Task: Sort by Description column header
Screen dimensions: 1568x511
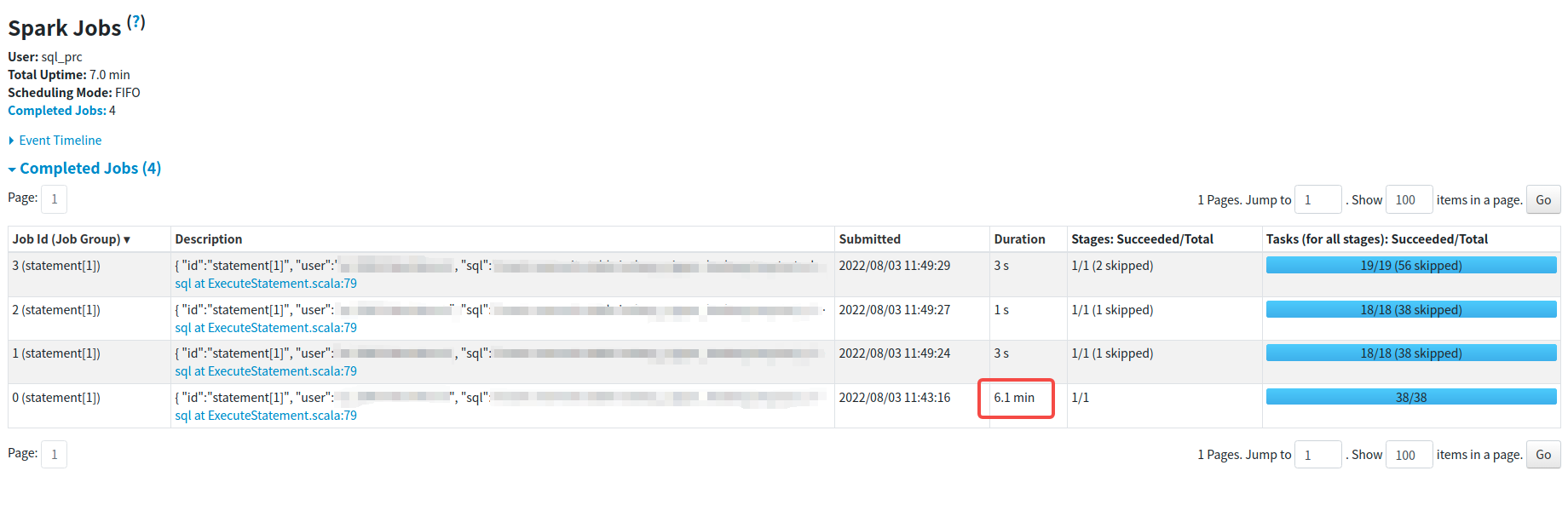Action: 209,239
